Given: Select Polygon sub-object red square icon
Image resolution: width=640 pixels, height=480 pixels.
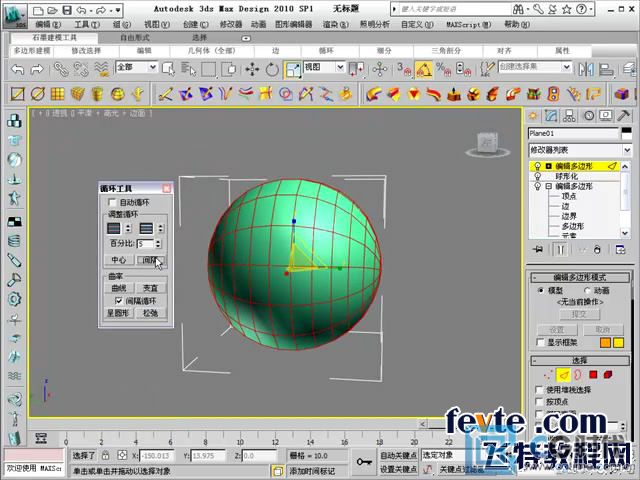Looking at the screenshot, I should point(593,374).
